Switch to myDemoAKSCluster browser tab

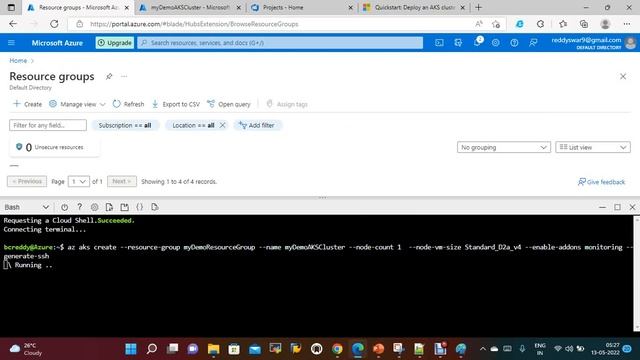[190, 8]
